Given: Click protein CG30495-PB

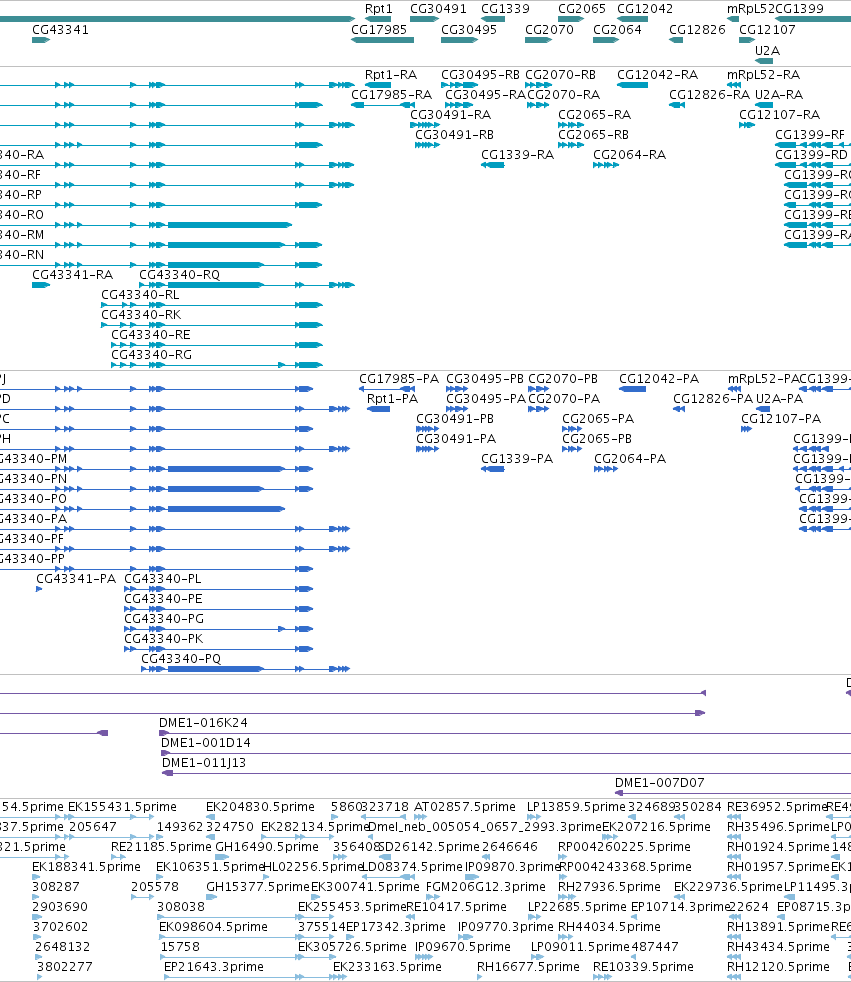Looking at the screenshot, I should 485,379.
